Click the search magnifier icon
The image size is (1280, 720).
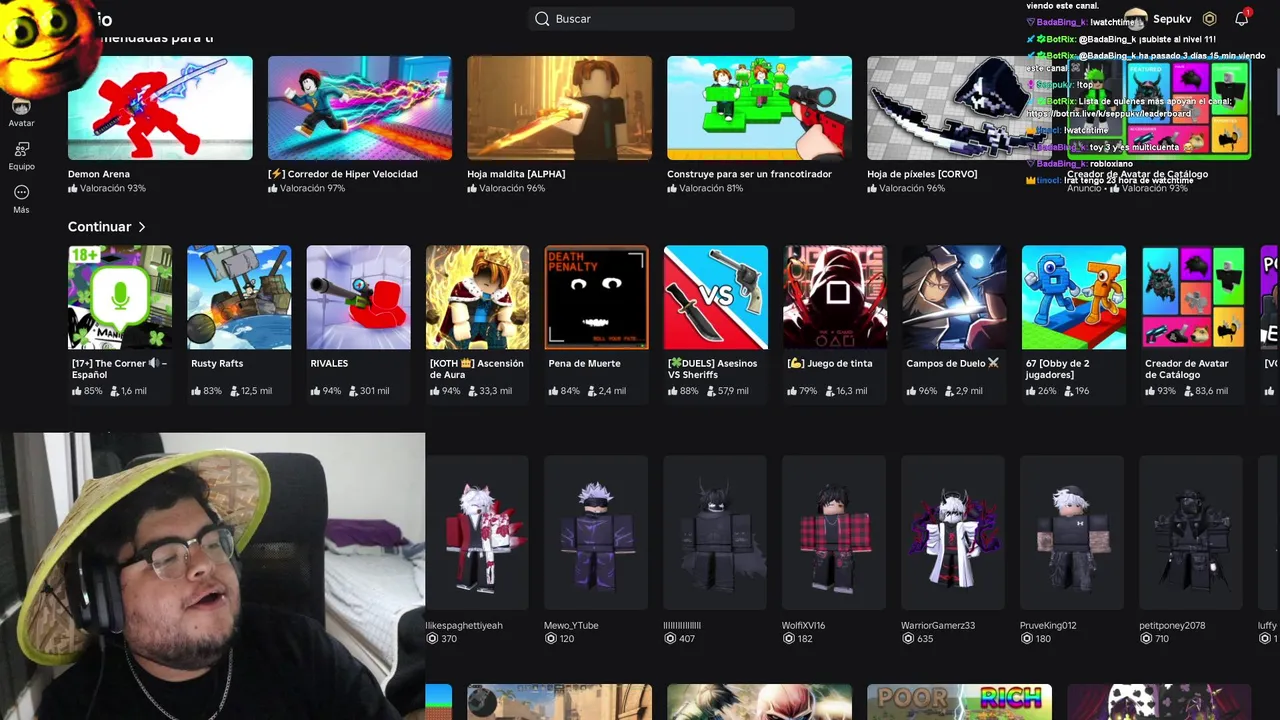click(542, 19)
